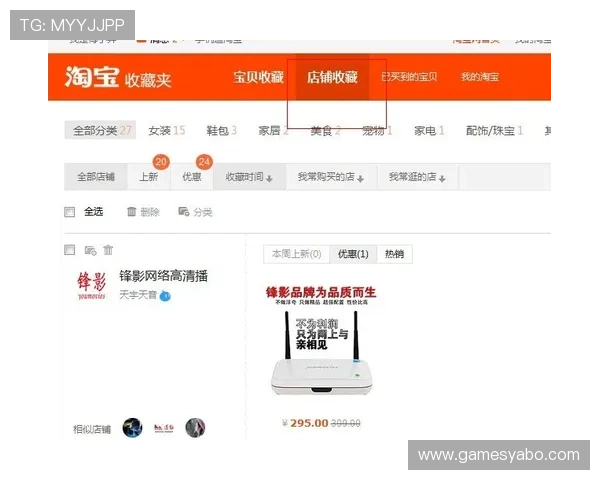The height and width of the screenshot is (480, 600).
Task: Click the 20 badge above 上新
Action: pyautogui.click(x=161, y=162)
